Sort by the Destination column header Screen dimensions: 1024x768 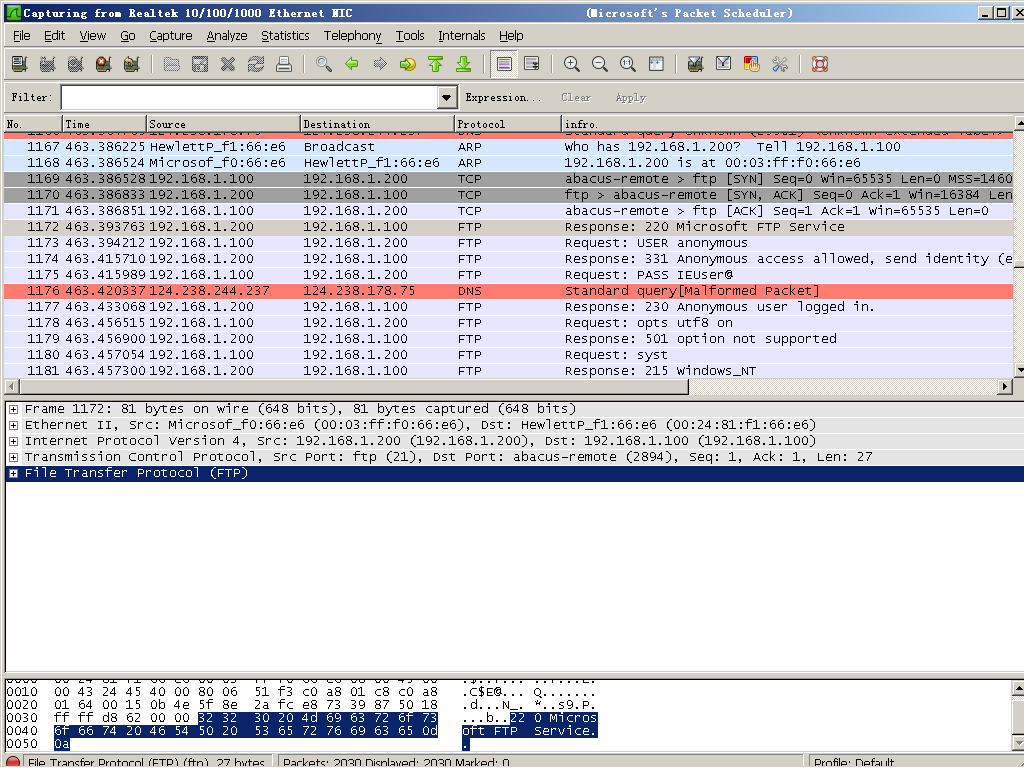[x=377, y=124]
